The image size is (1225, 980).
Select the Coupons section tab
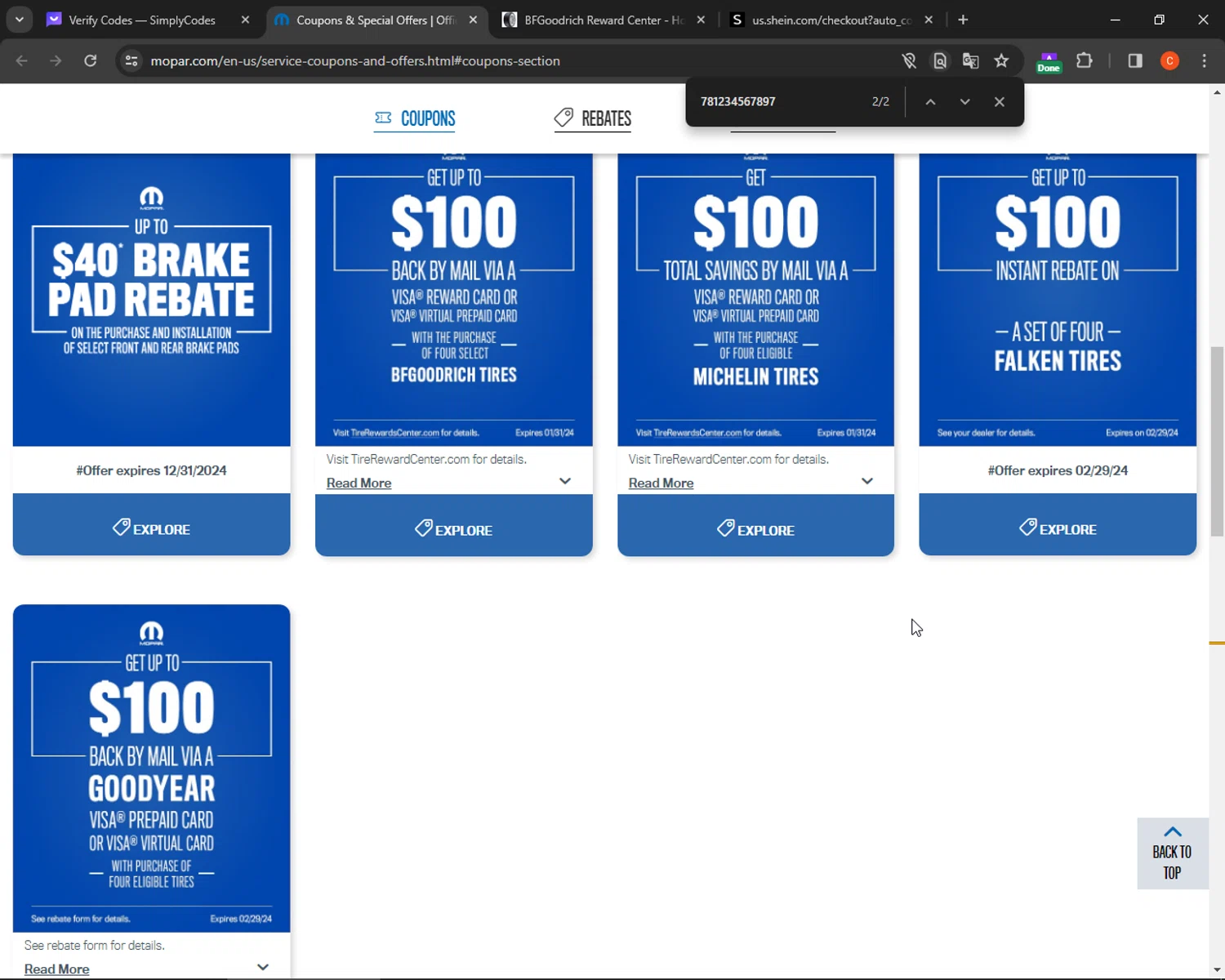415,118
